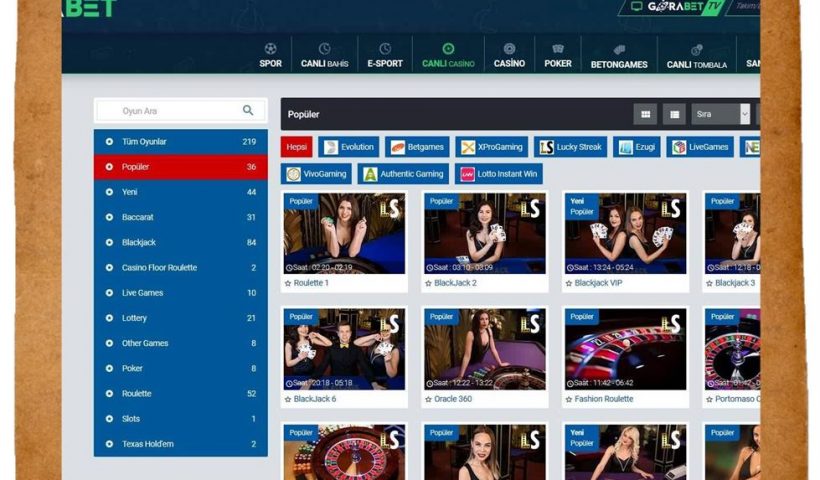820x480 pixels.
Task: Filter by Authentic Gaming provider
Action: (403, 174)
